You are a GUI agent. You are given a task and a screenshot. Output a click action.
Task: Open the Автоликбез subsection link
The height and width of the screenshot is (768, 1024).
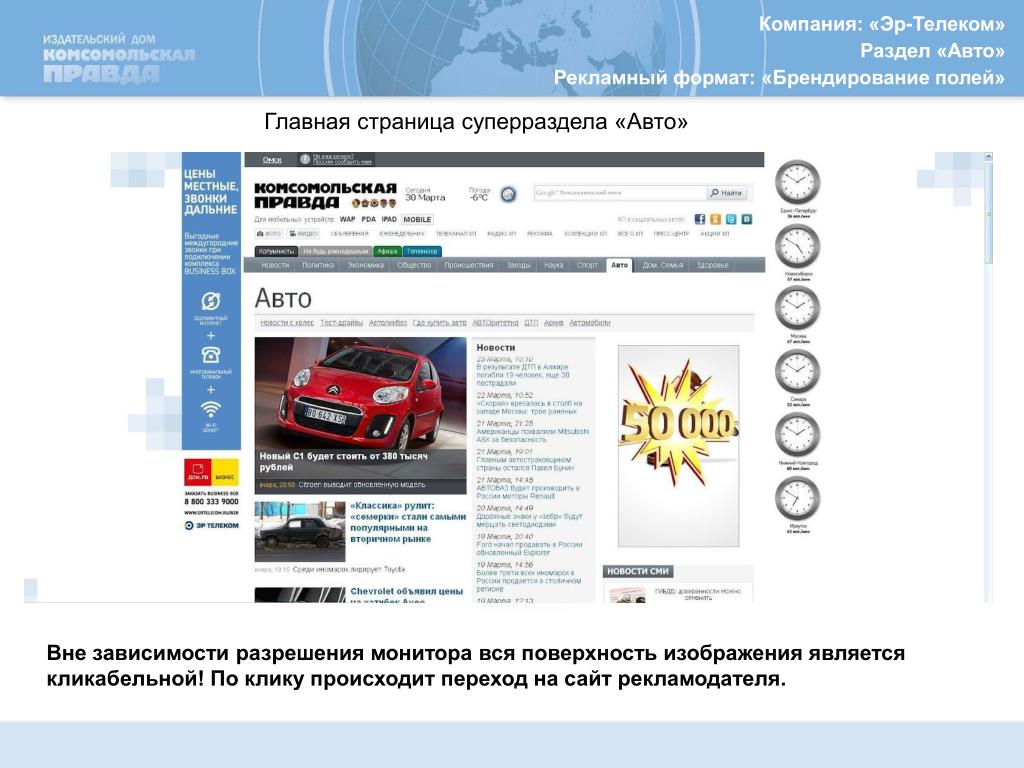[x=388, y=323]
